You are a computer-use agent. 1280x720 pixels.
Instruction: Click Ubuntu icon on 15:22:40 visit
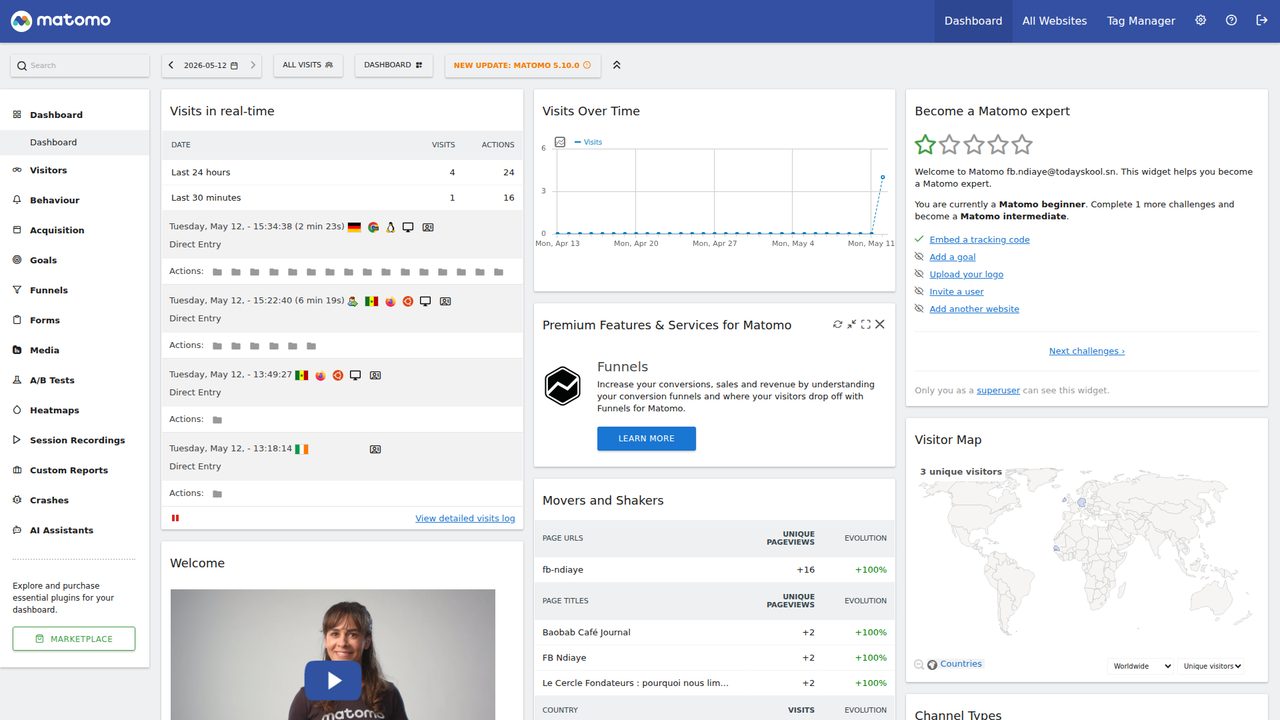pyautogui.click(x=408, y=301)
